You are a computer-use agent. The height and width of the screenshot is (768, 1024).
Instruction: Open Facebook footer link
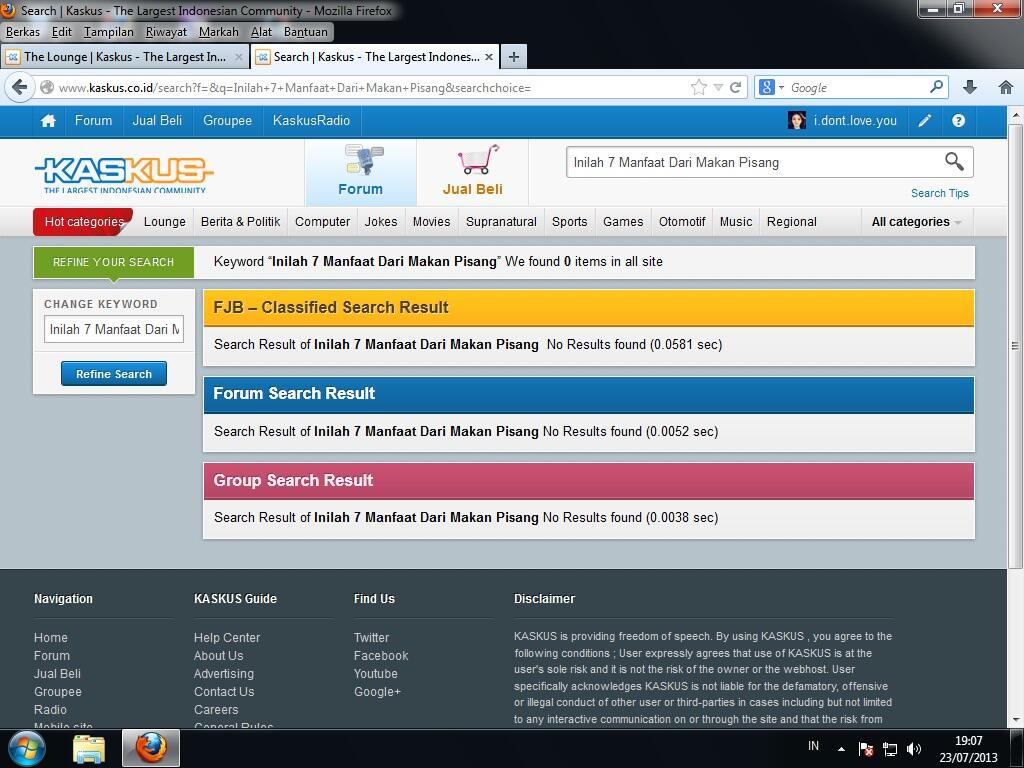[x=381, y=656]
